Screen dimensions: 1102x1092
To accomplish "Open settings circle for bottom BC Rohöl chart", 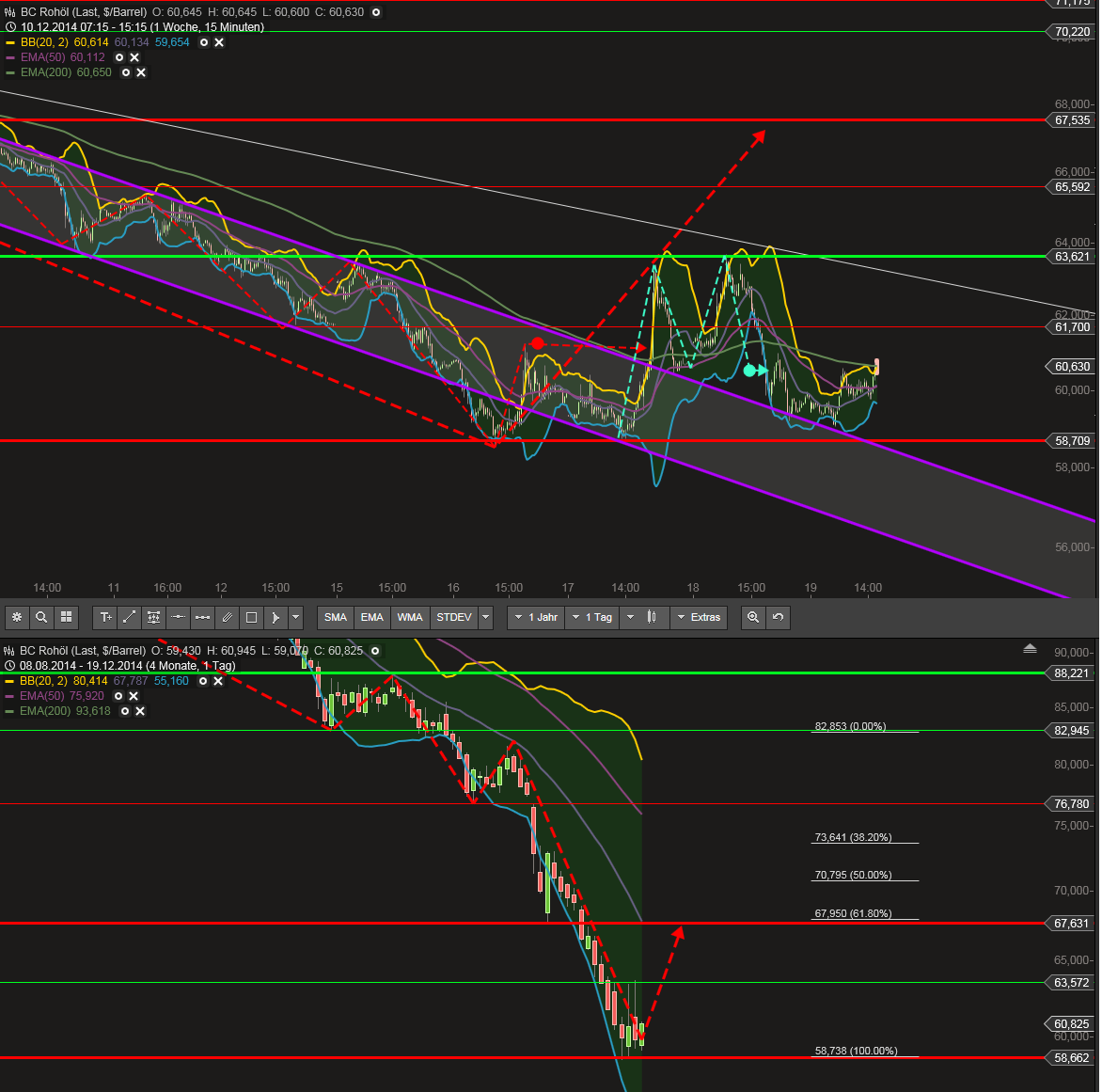I will click(x=375, y=651).
